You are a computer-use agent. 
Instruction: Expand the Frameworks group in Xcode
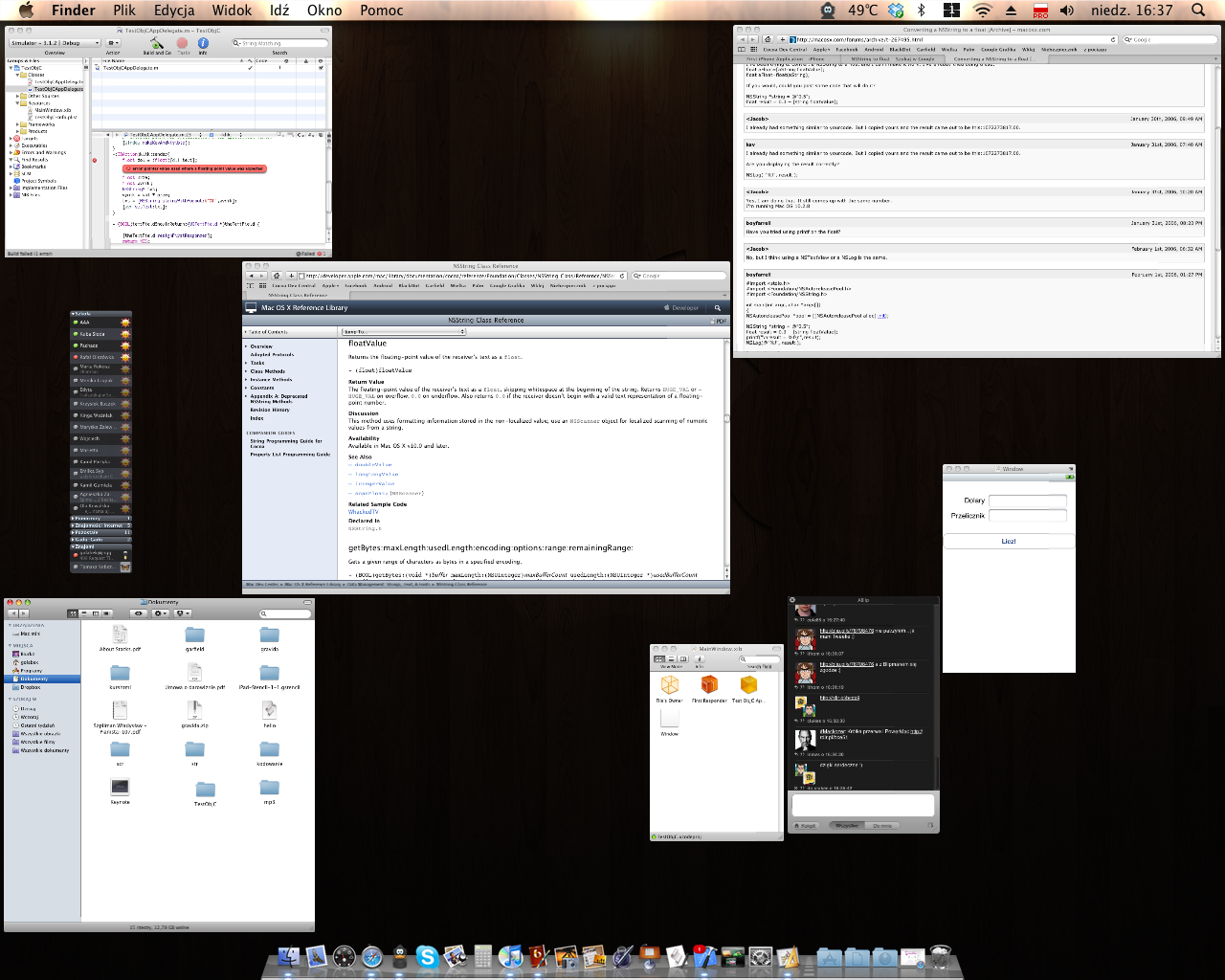(x=18, y=124)
